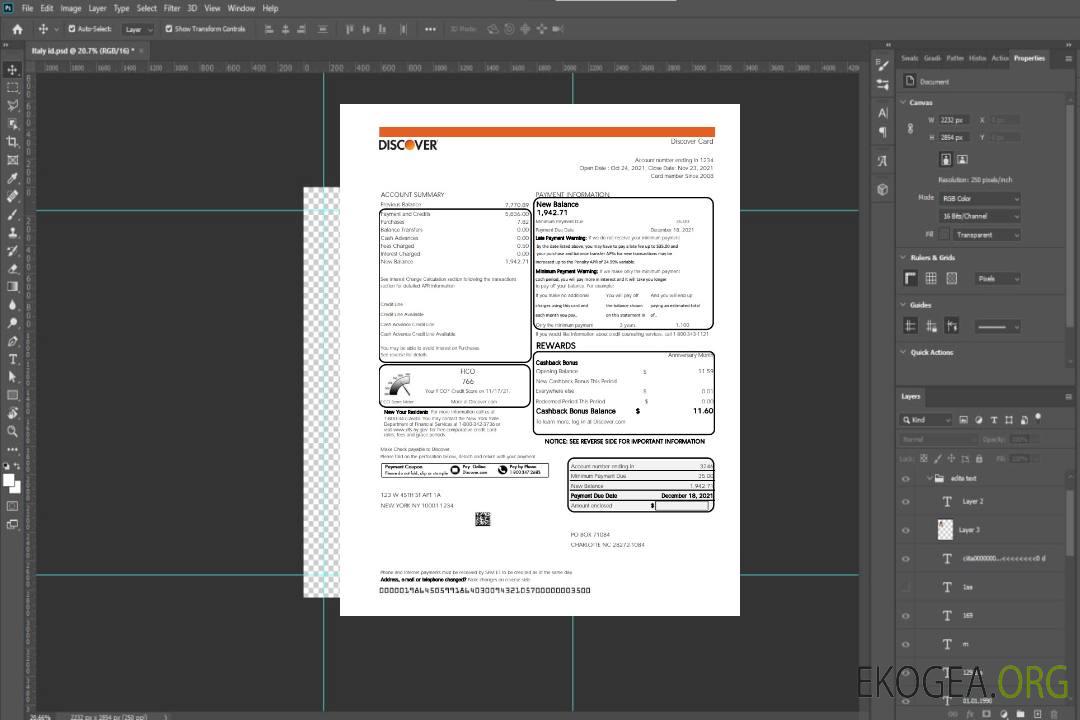Screen dimensions: 1080x720
Task: Open the Character panel icon
Action: (882, 113)
